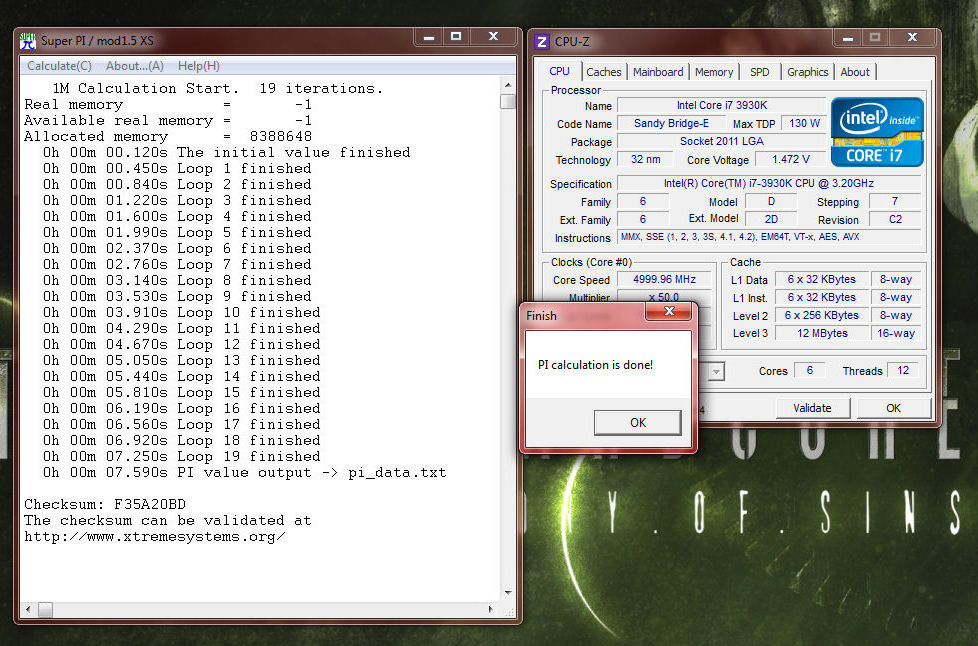Click OK in the Finish dialog
The width and height of the screenshot is (978, 646).
[637, 423]
